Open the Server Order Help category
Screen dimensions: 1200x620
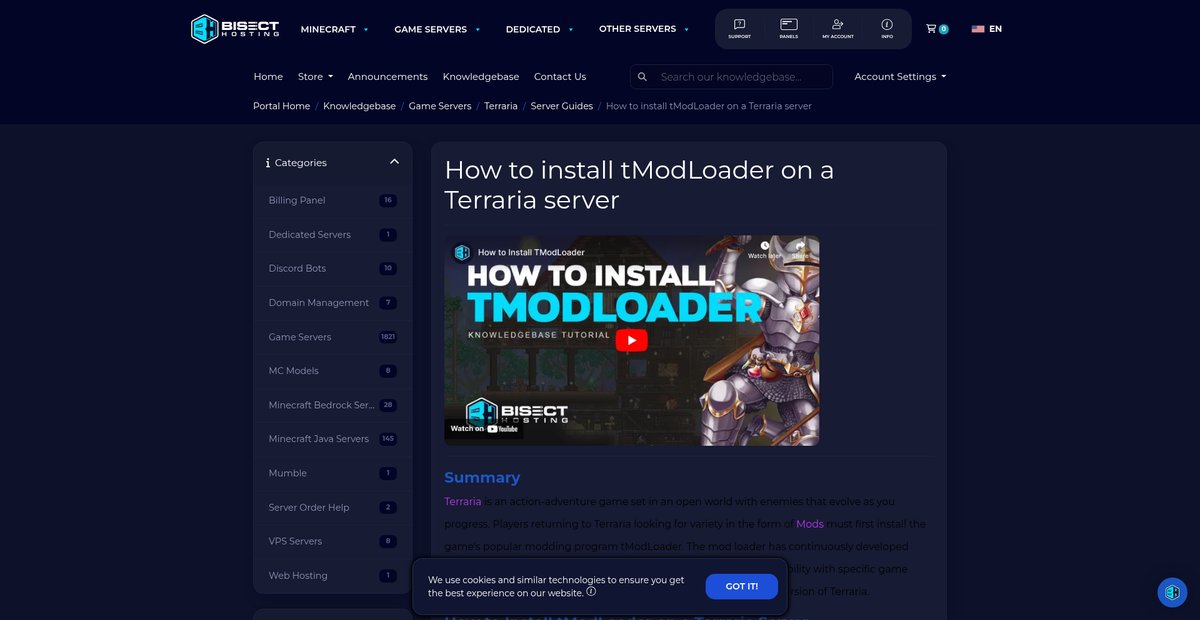click(x=333, y=507)
